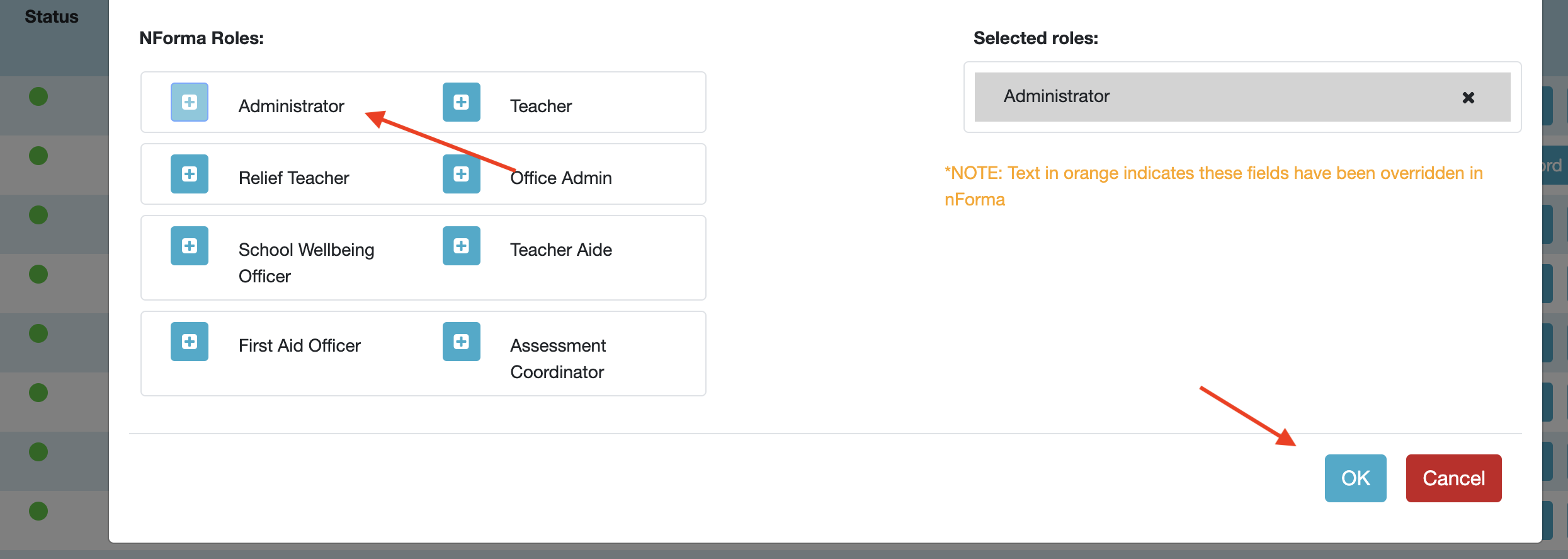Select the Administrator role label
The height and width of the screenshot is (559, 1568).
click(x=291, y=106)
